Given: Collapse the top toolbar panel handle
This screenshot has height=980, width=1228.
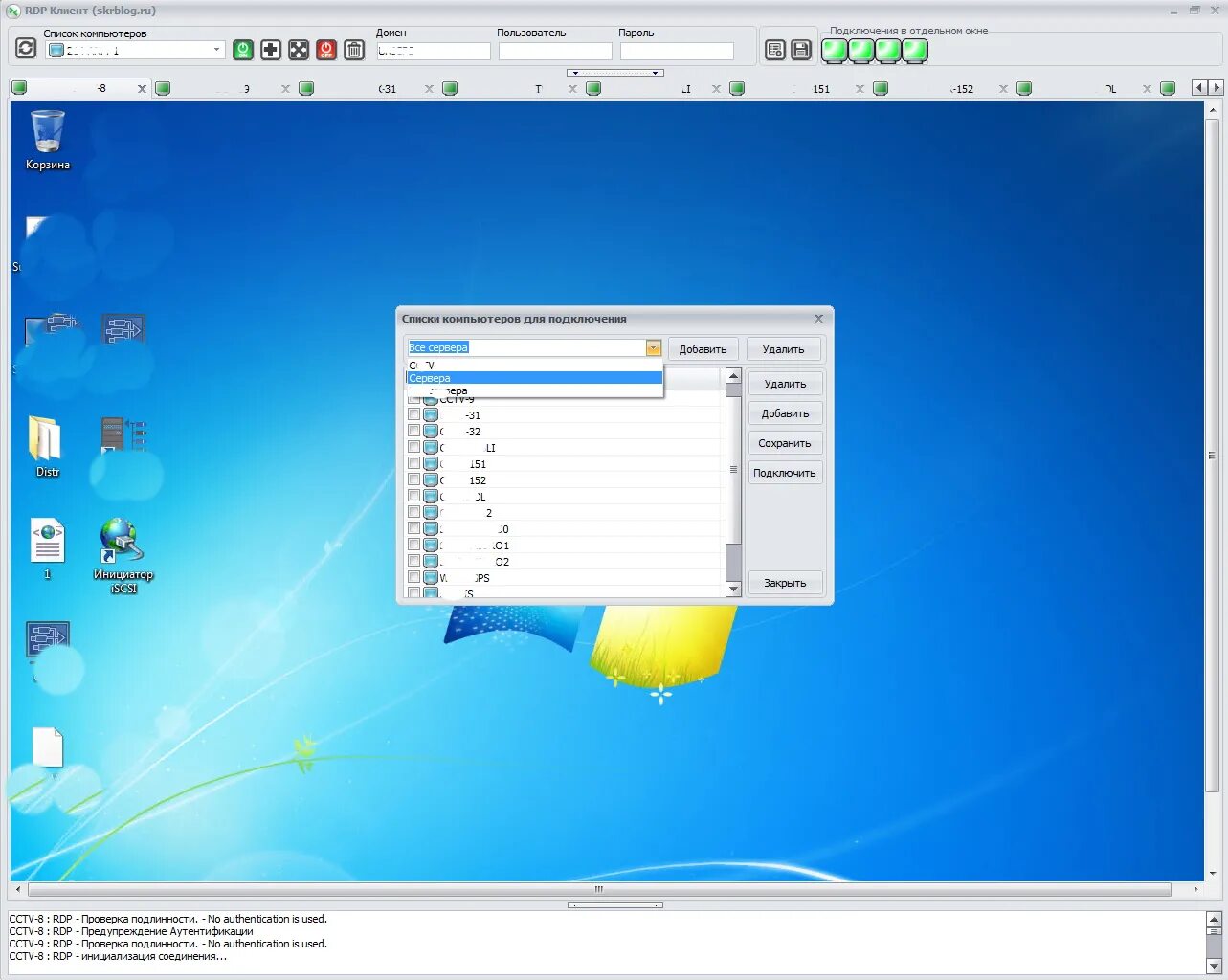Looking at the screenshot, I should point(614,73).
